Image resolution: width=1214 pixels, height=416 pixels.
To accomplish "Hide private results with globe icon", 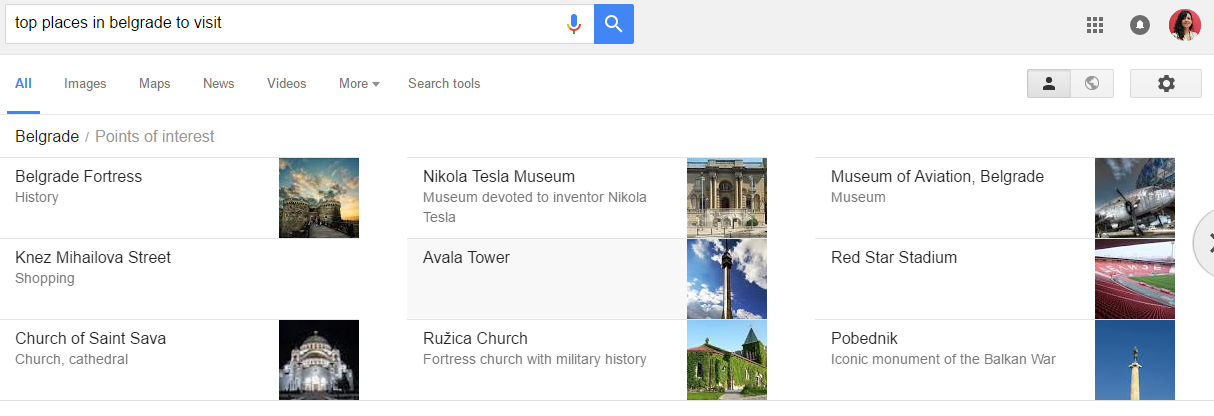I will 1092,84.
